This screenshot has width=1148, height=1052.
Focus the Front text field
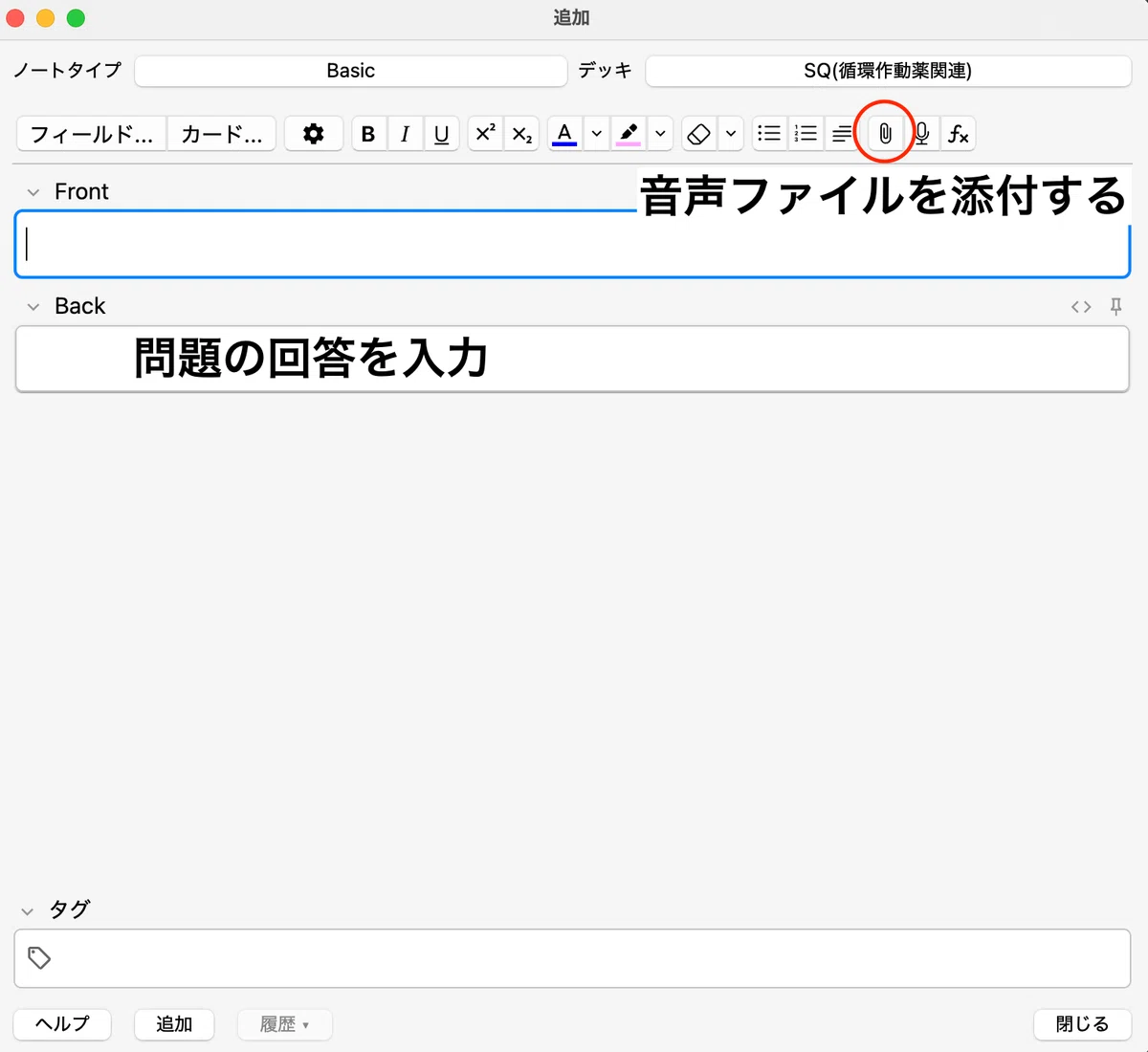tap(573, 245)
